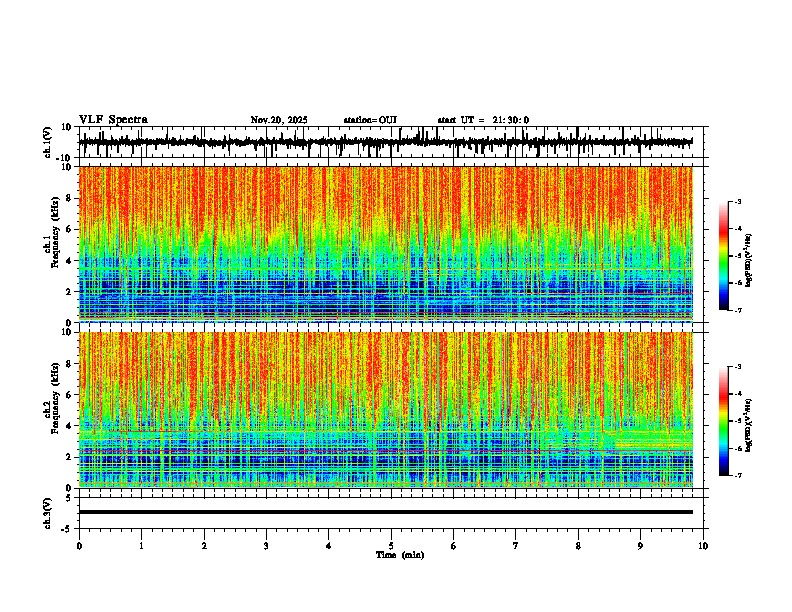Select the "Time (min)" x-axis title
792x612 pixels.
(400, 555)
